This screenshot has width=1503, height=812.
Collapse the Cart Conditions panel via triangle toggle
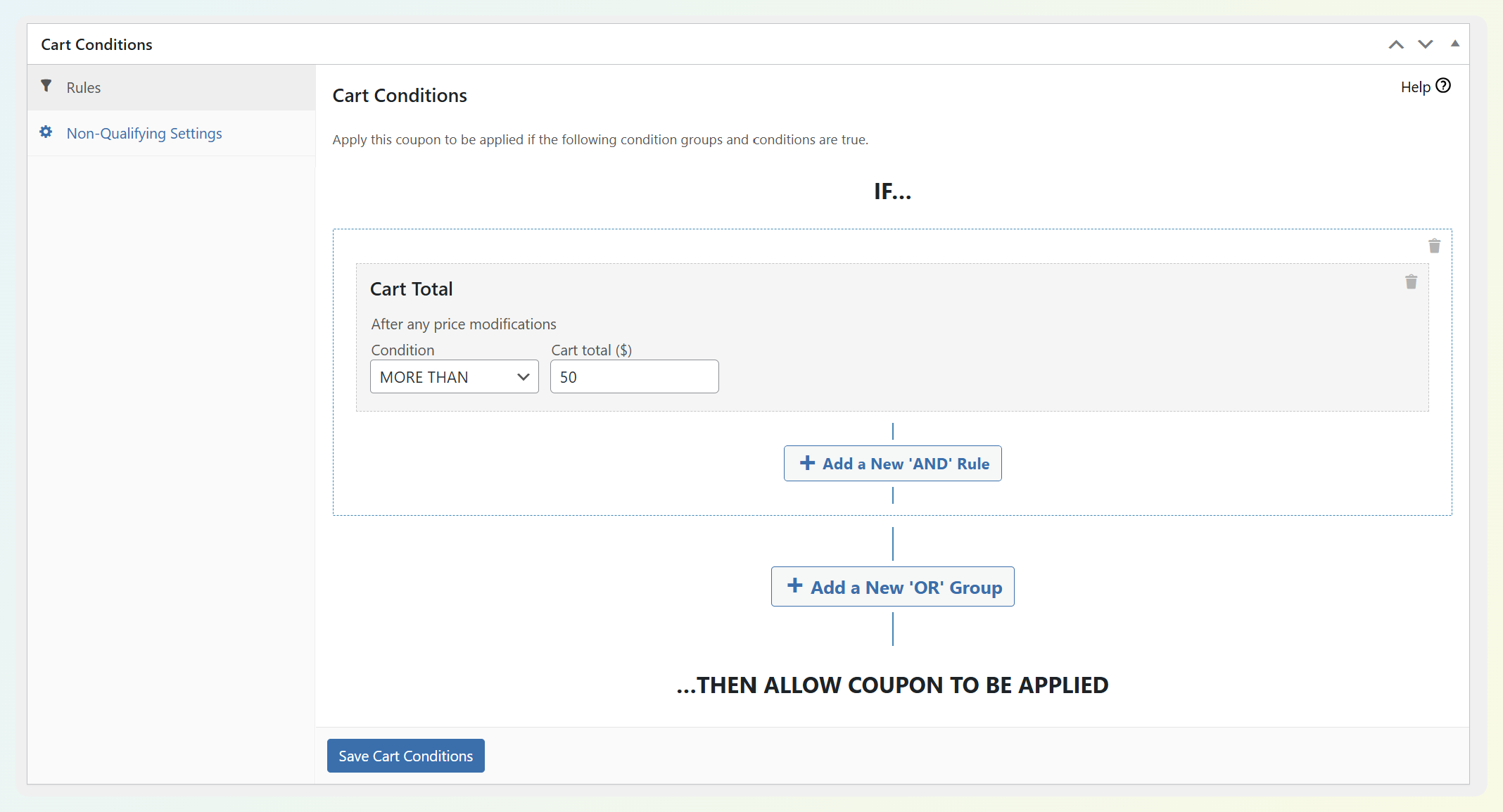[x=1455, y=44]
